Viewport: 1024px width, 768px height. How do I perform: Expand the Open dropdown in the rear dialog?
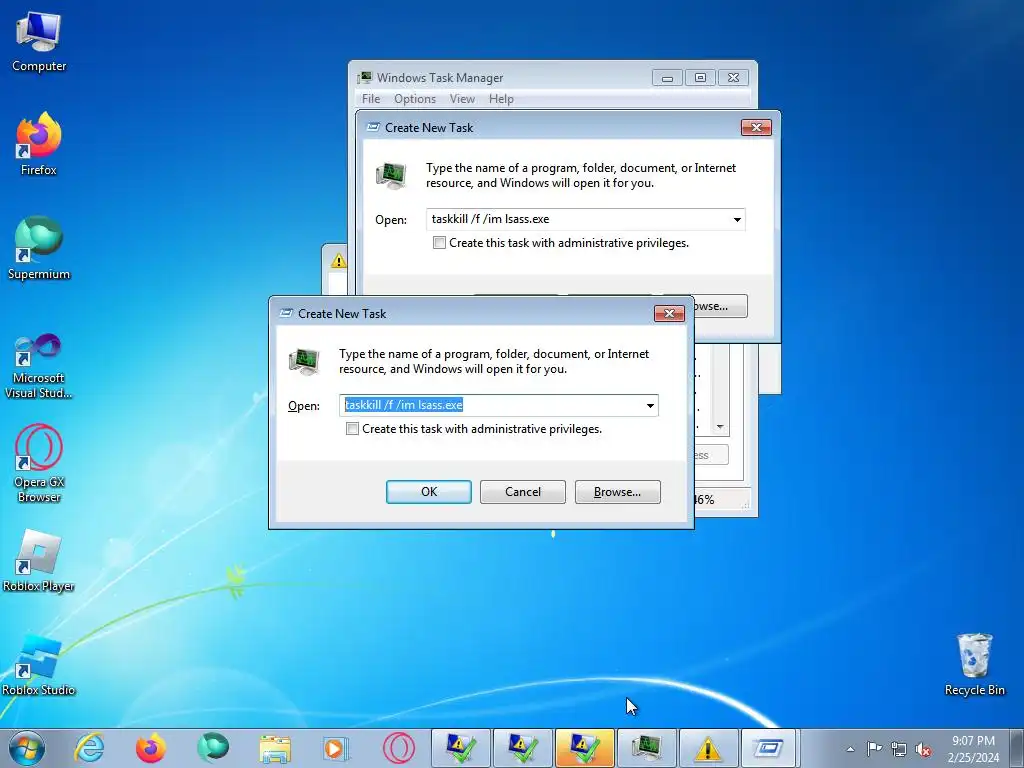pyautogui.click(x=737, y=219)
